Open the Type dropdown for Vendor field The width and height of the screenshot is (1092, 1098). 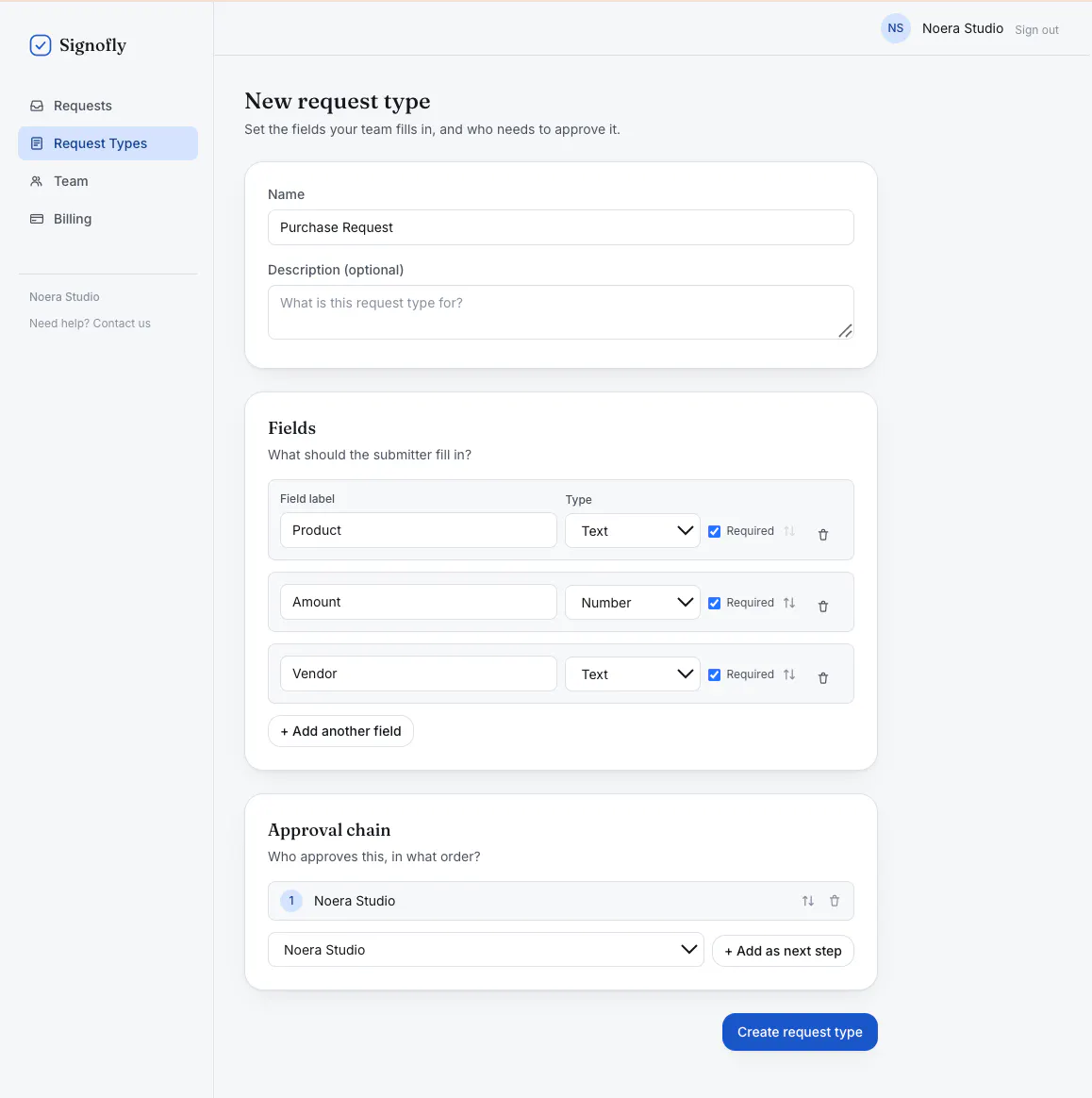[x=633, y=674]
